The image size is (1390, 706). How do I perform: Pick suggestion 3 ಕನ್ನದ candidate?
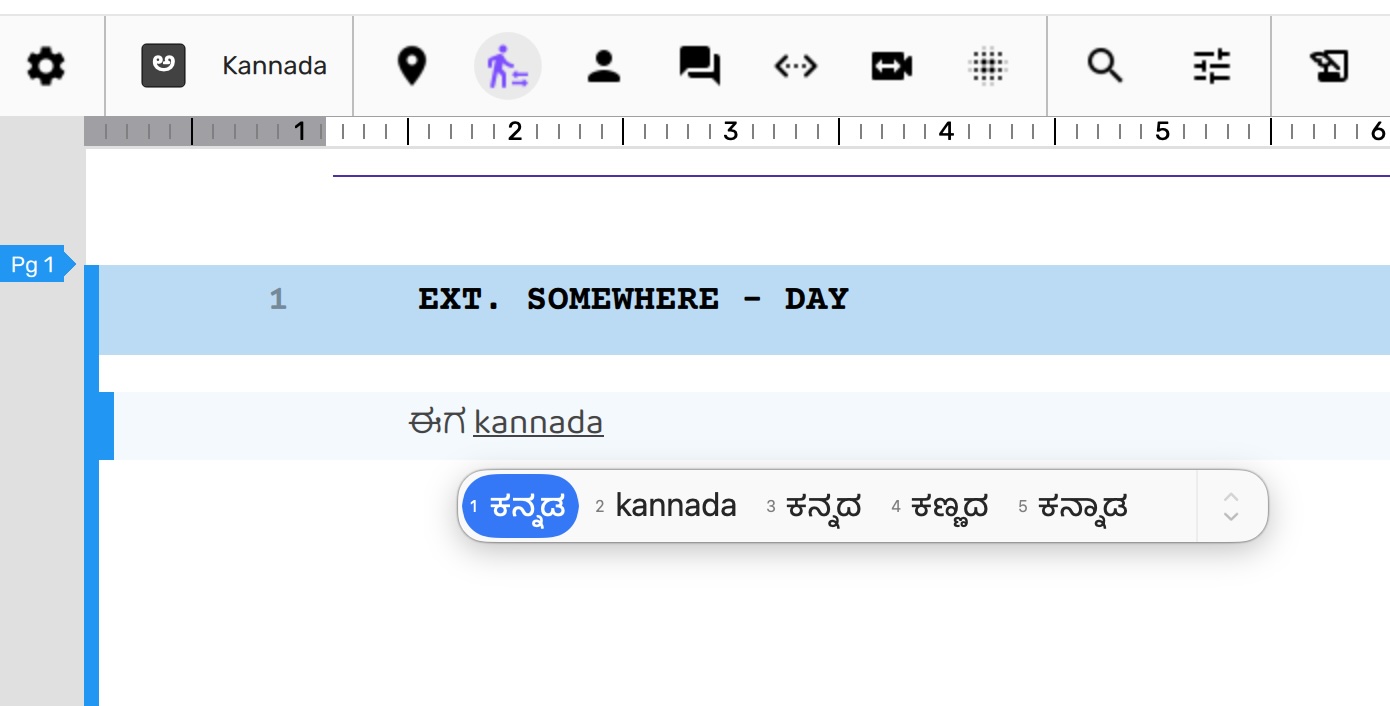[813, 506]
